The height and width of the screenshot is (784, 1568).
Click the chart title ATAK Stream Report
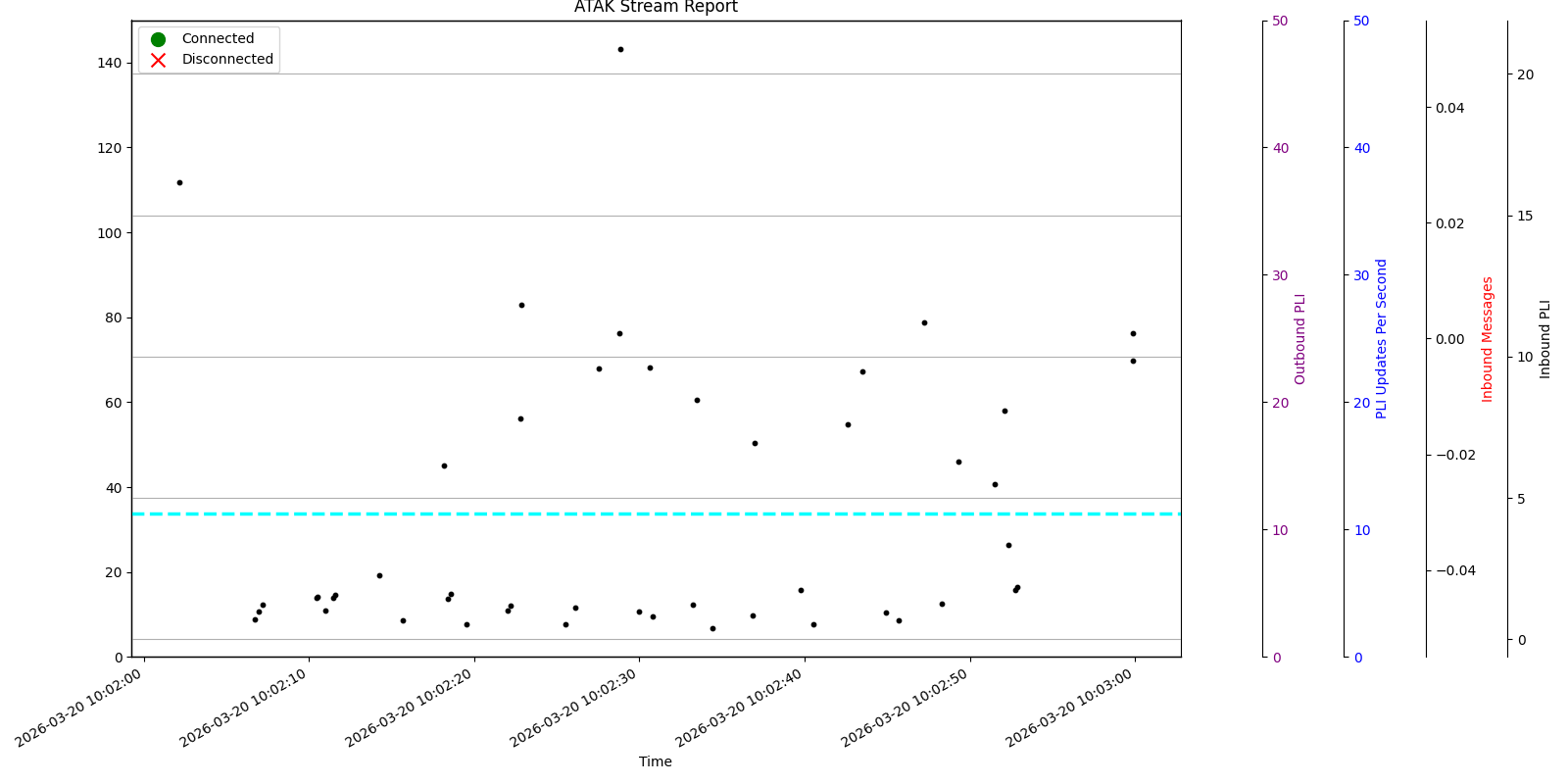[656, 8]
